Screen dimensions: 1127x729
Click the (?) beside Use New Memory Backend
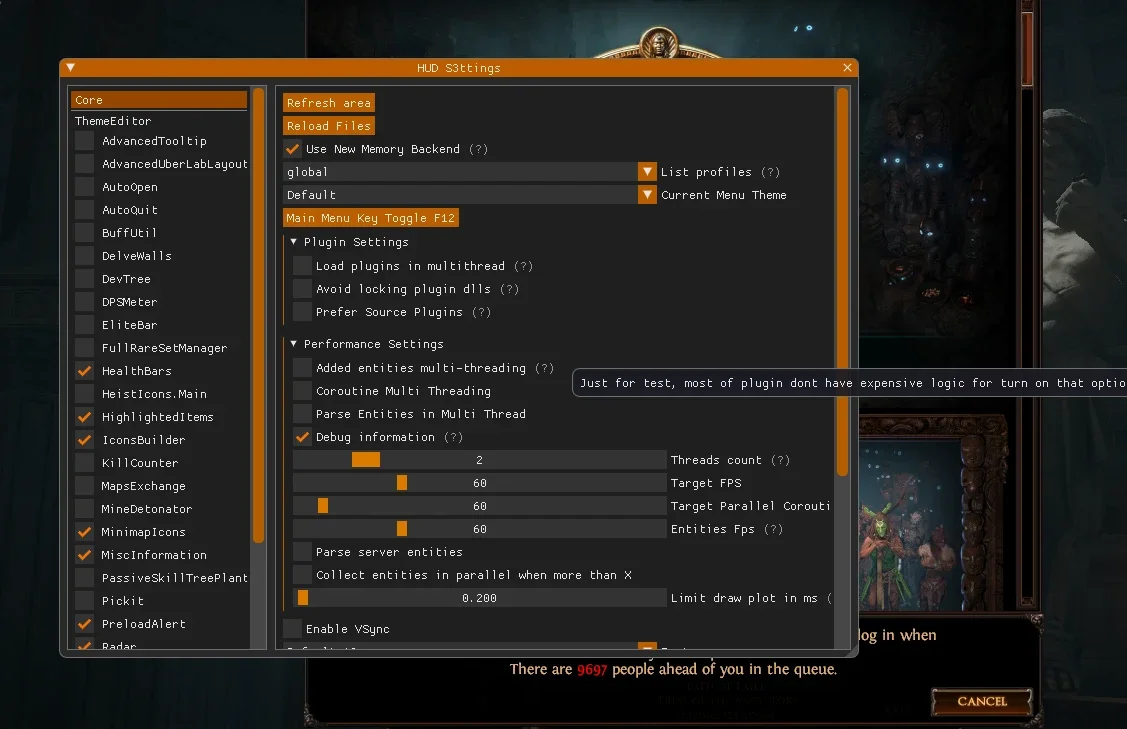478,149
